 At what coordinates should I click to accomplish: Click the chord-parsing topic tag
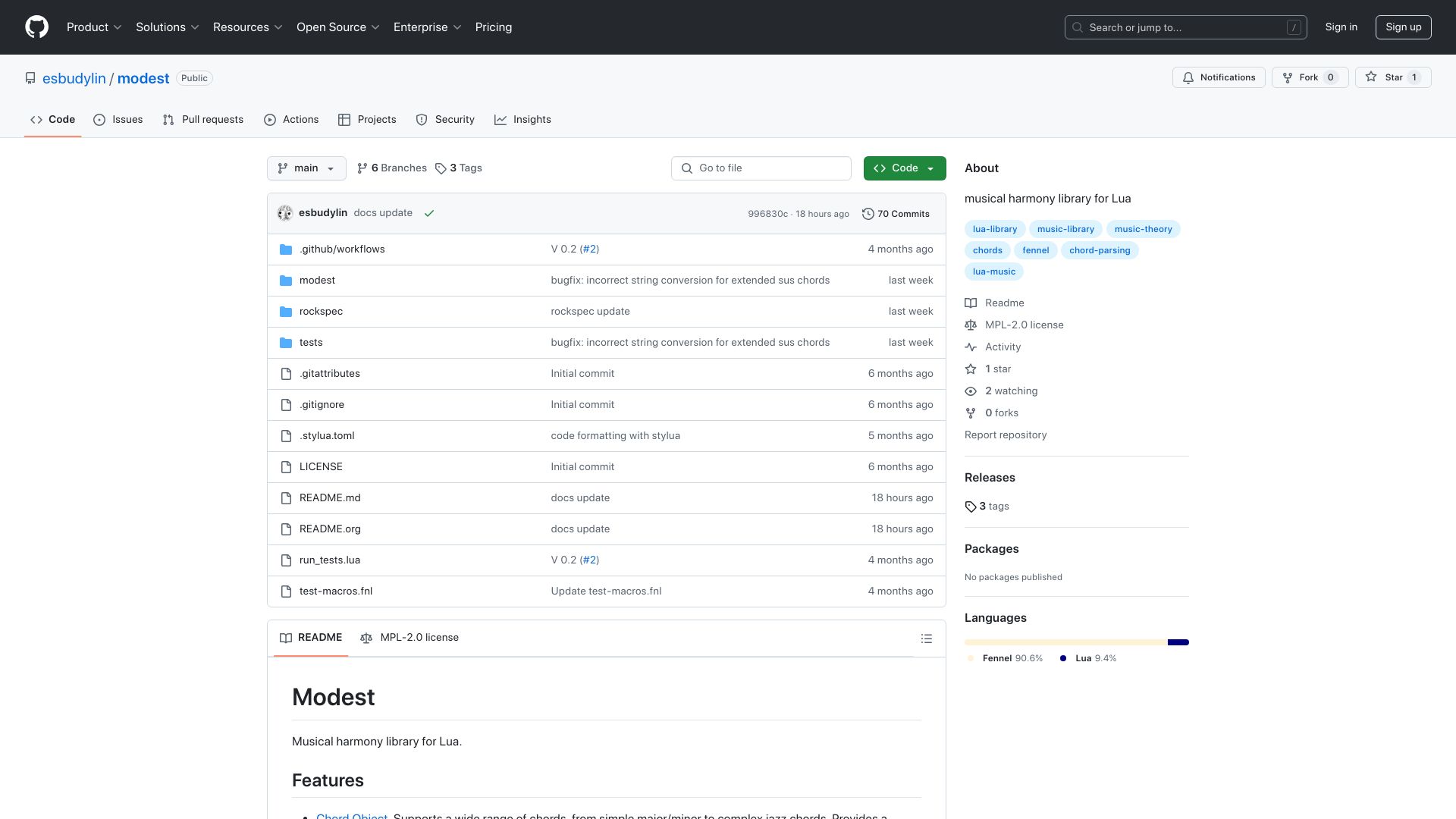coord(1100,250)
